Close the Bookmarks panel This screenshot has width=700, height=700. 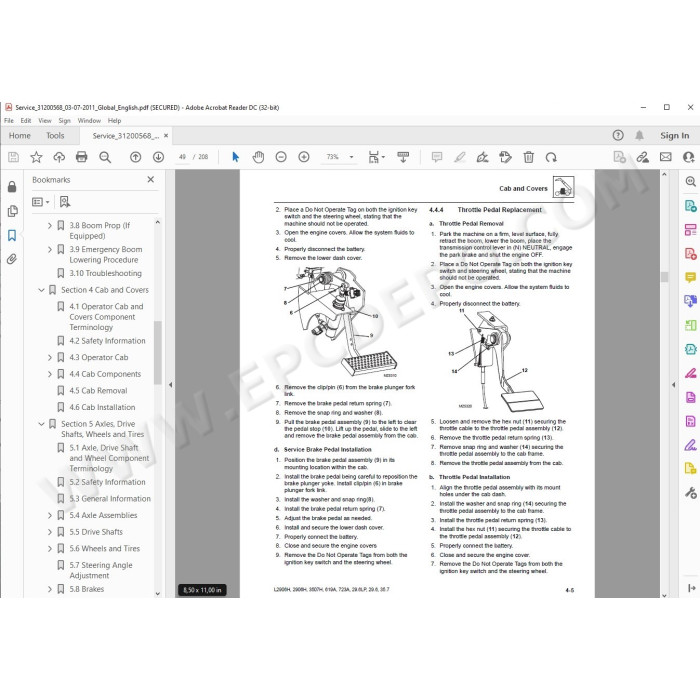[x=150, y=179]
